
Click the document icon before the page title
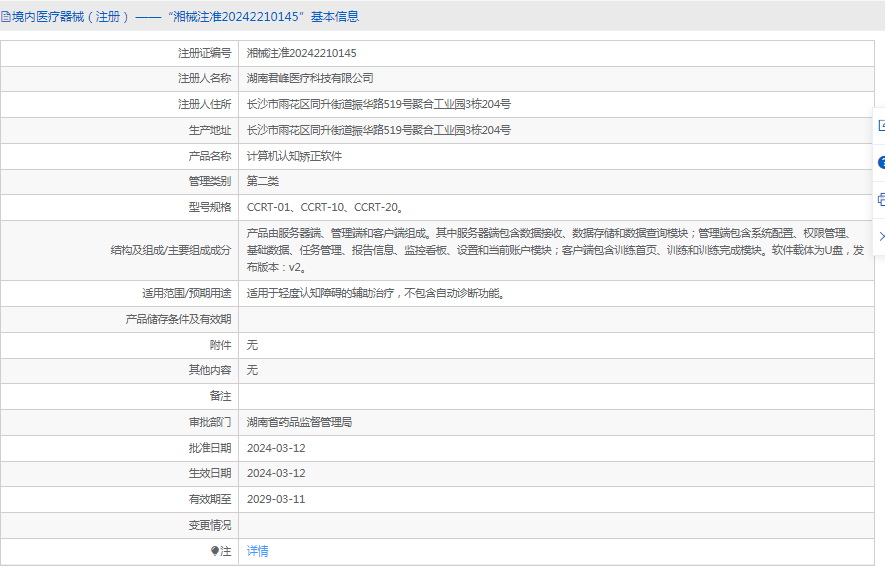click(x=5, y=17)
